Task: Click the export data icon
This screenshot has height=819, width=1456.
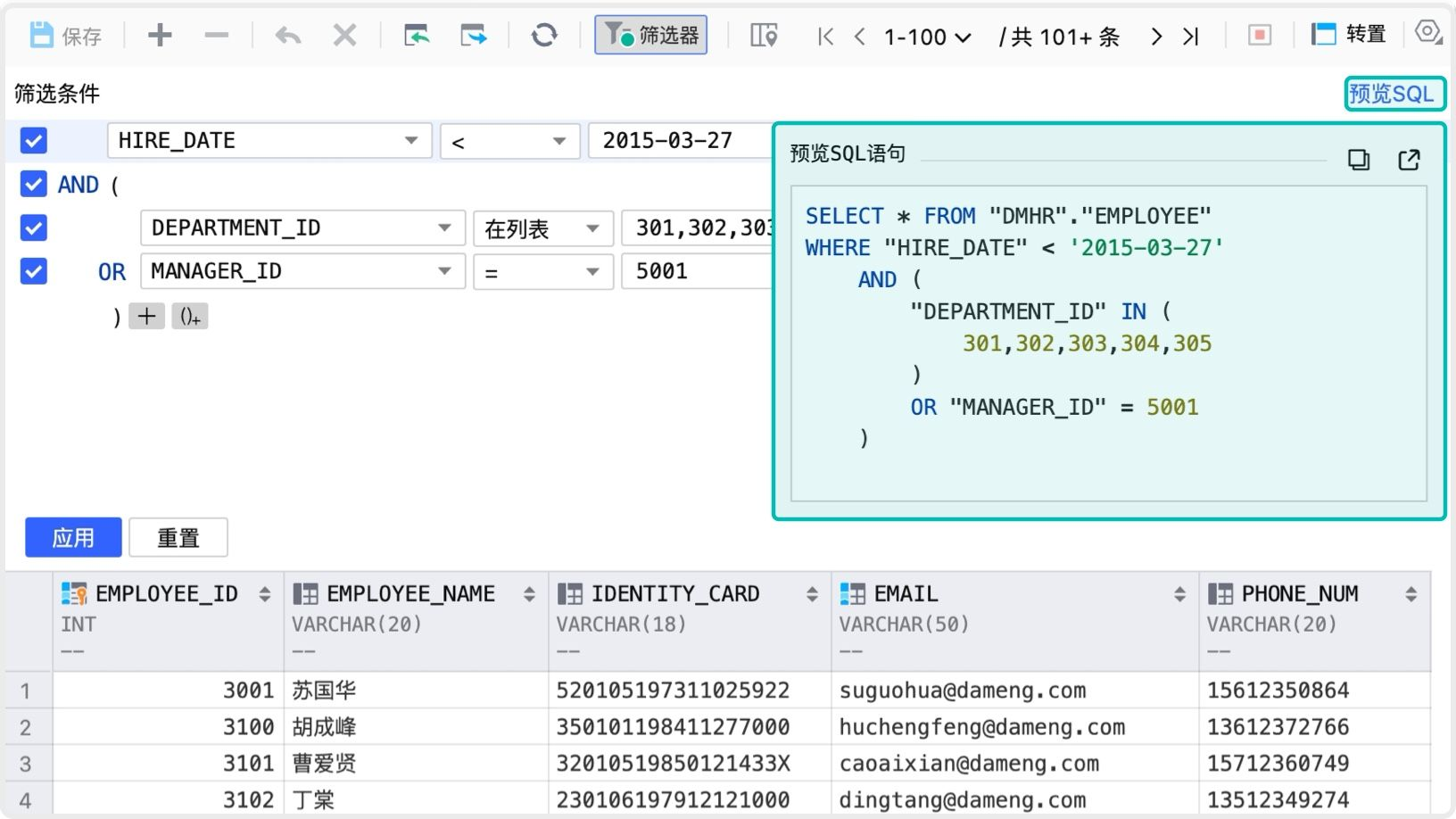Action: pyautogui.click(x=474, y=36)
